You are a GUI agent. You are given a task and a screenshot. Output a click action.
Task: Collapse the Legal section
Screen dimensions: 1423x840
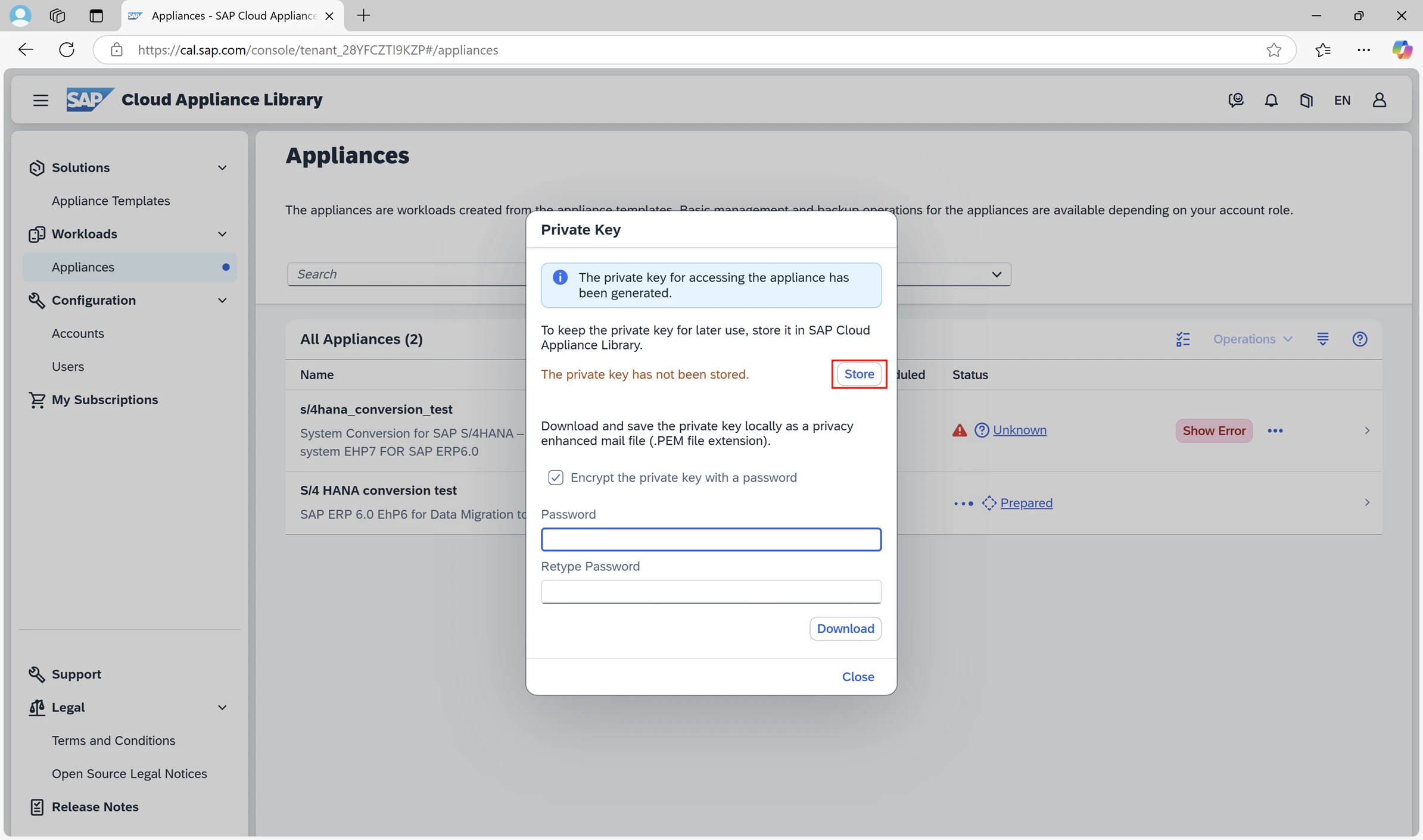(x=222, y=707)
